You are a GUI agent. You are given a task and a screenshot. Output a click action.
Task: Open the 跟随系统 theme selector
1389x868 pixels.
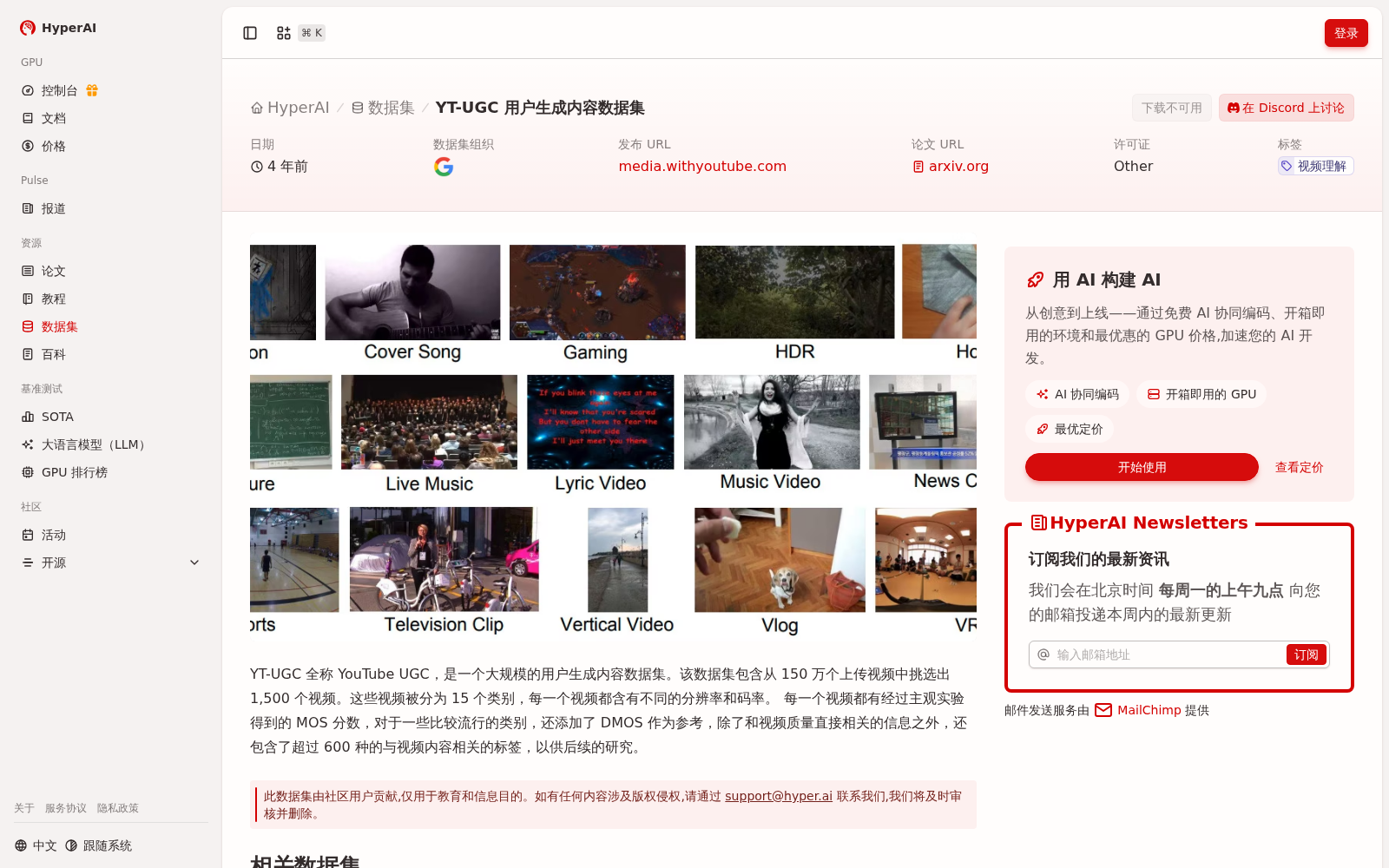[x=98, y=845]
